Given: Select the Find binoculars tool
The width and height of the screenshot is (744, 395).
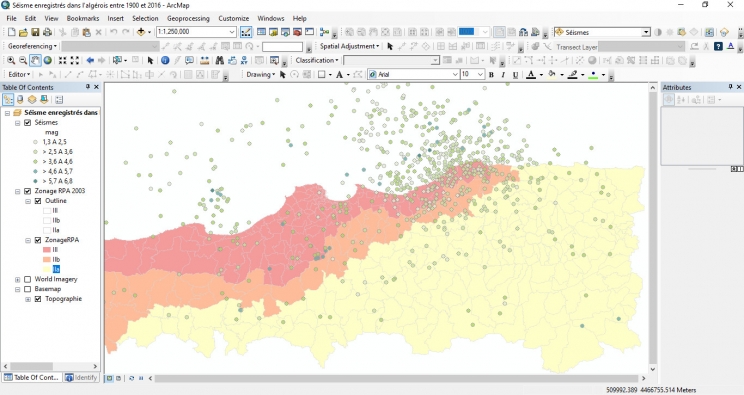Looking at the screenshot, I should [x=220, y=60].
